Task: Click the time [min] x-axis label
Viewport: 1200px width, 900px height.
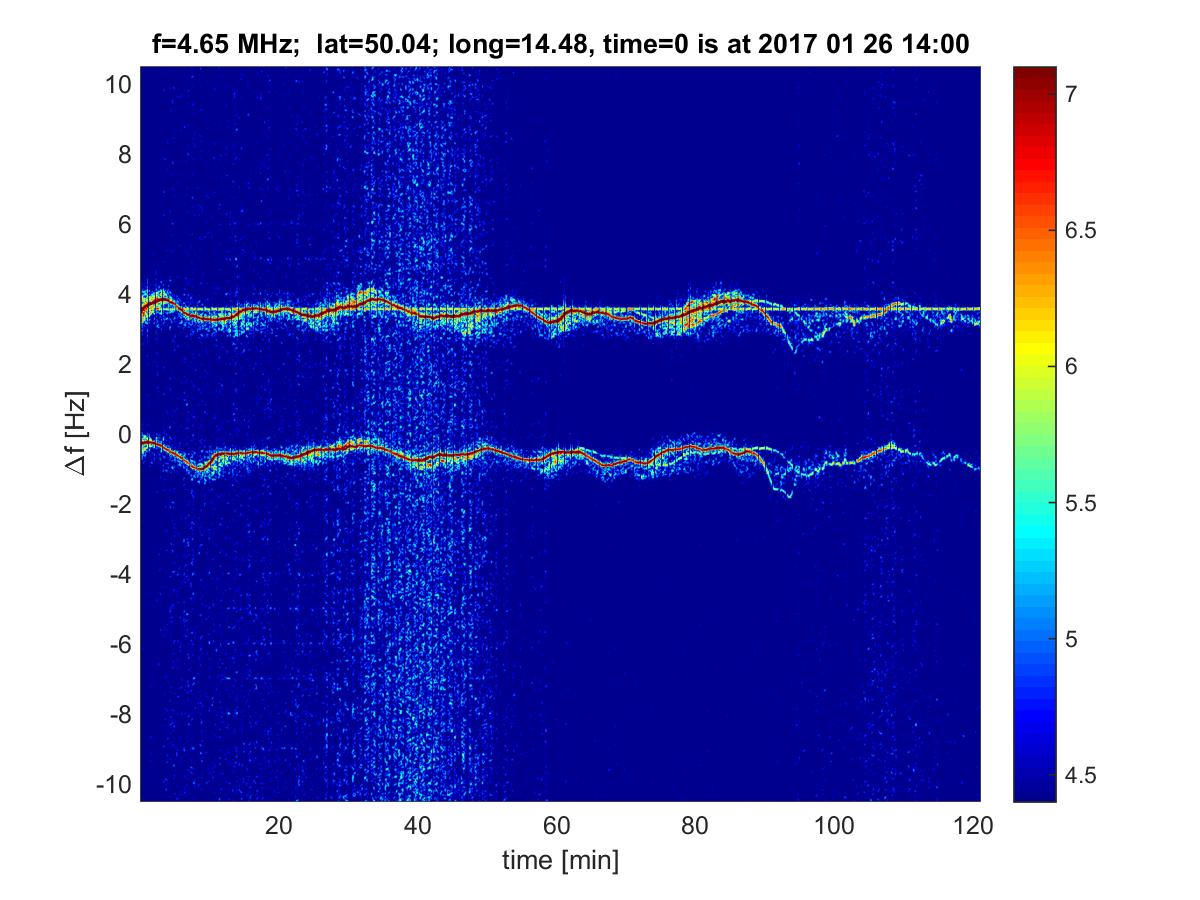Action: tap(560, 860)
